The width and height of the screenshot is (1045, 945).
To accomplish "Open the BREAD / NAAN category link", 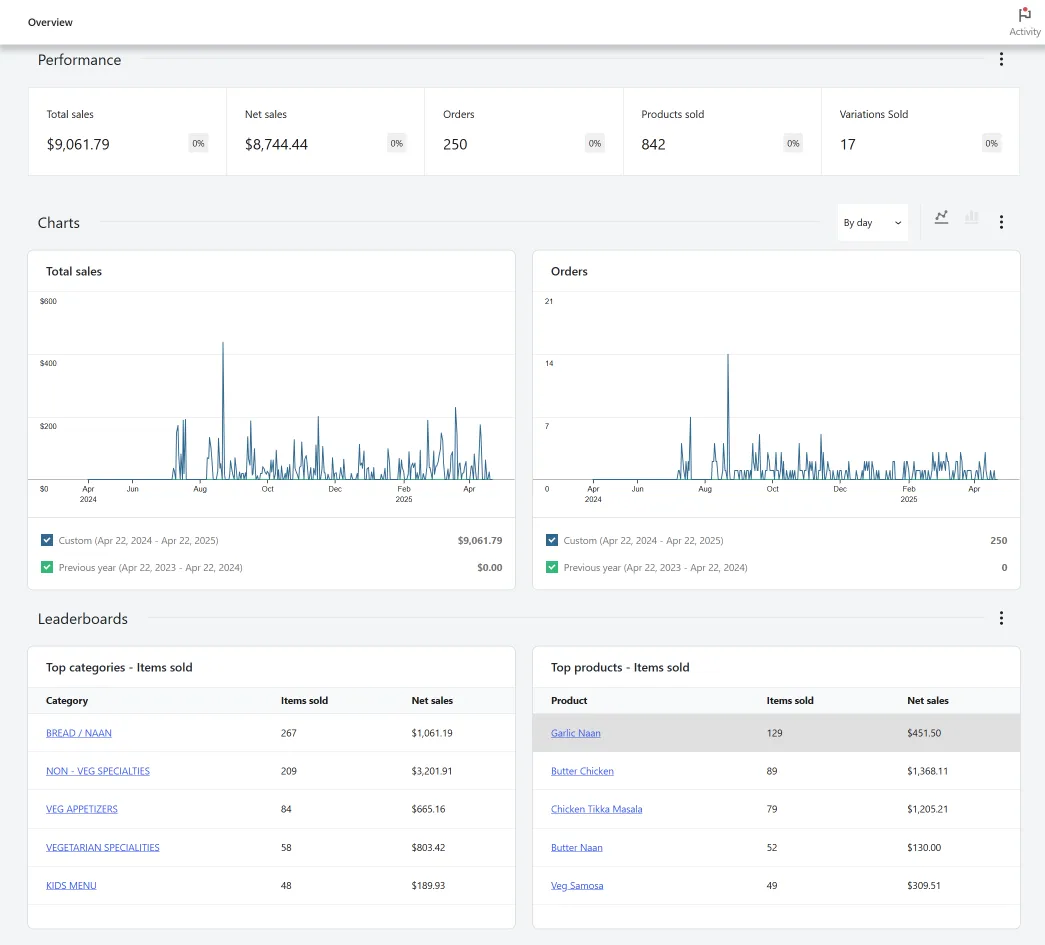I will [x=79, y=733].
